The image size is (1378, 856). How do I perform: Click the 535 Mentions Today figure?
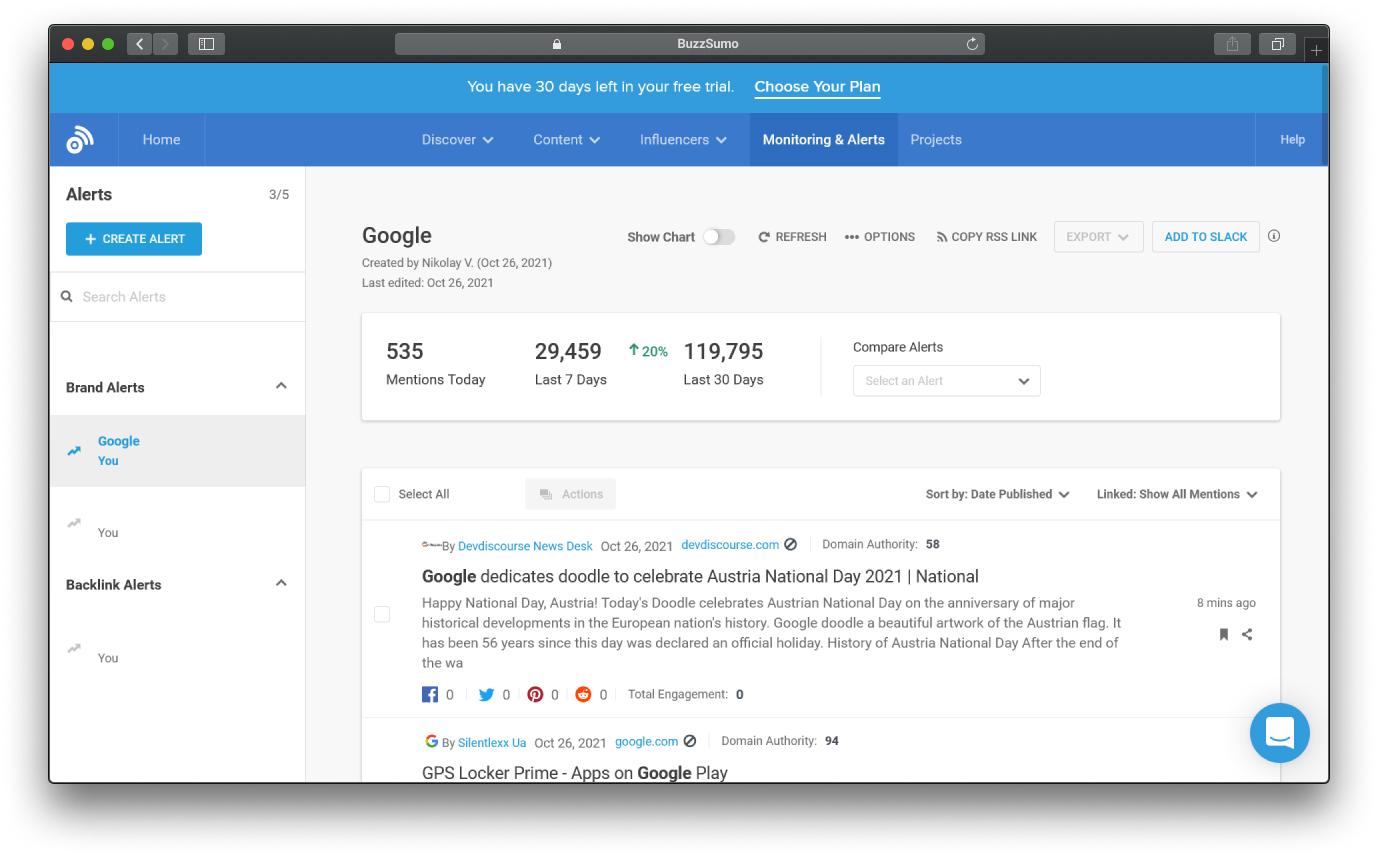pos(405,352)
